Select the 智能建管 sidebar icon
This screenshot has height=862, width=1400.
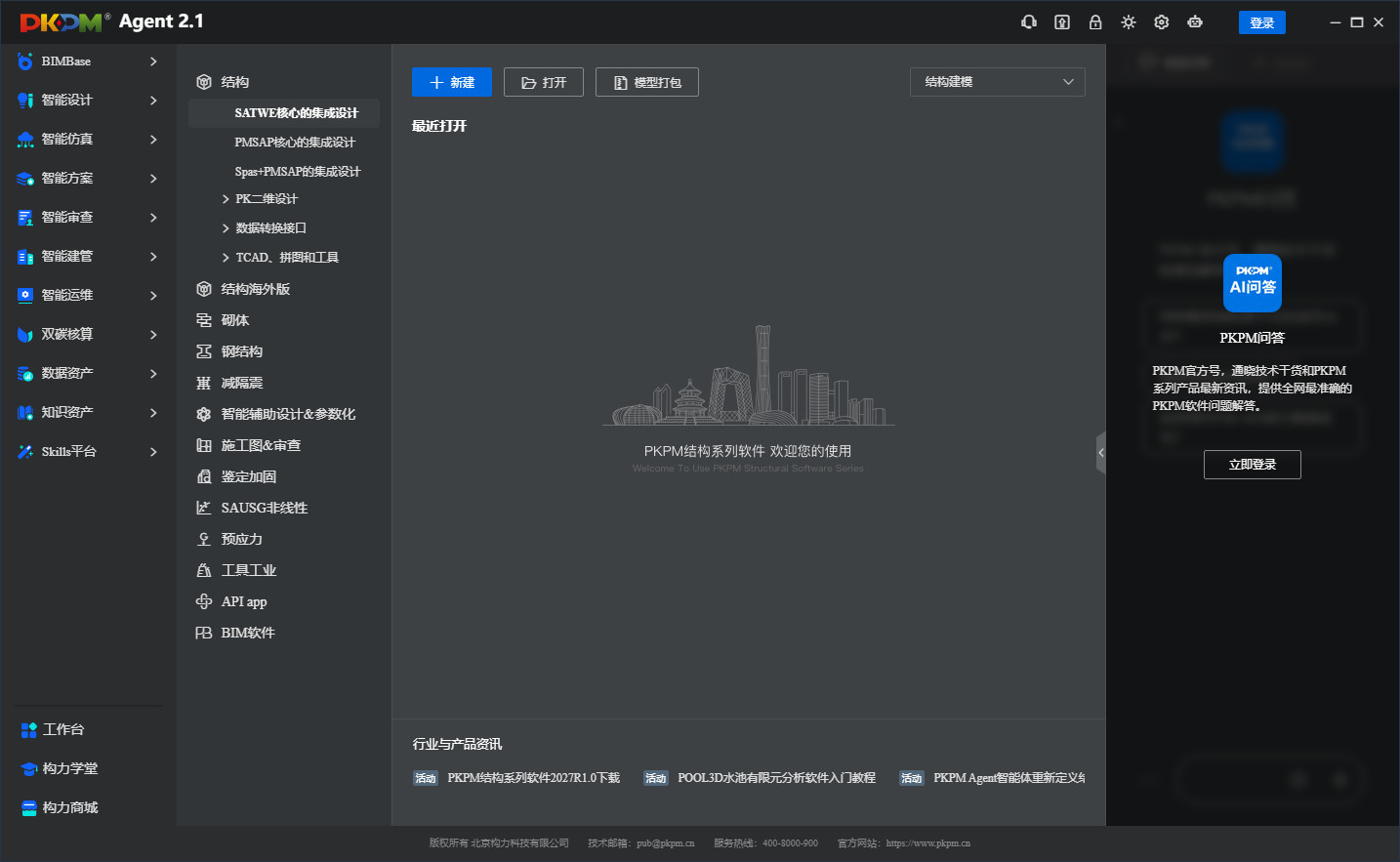[25, 257]
